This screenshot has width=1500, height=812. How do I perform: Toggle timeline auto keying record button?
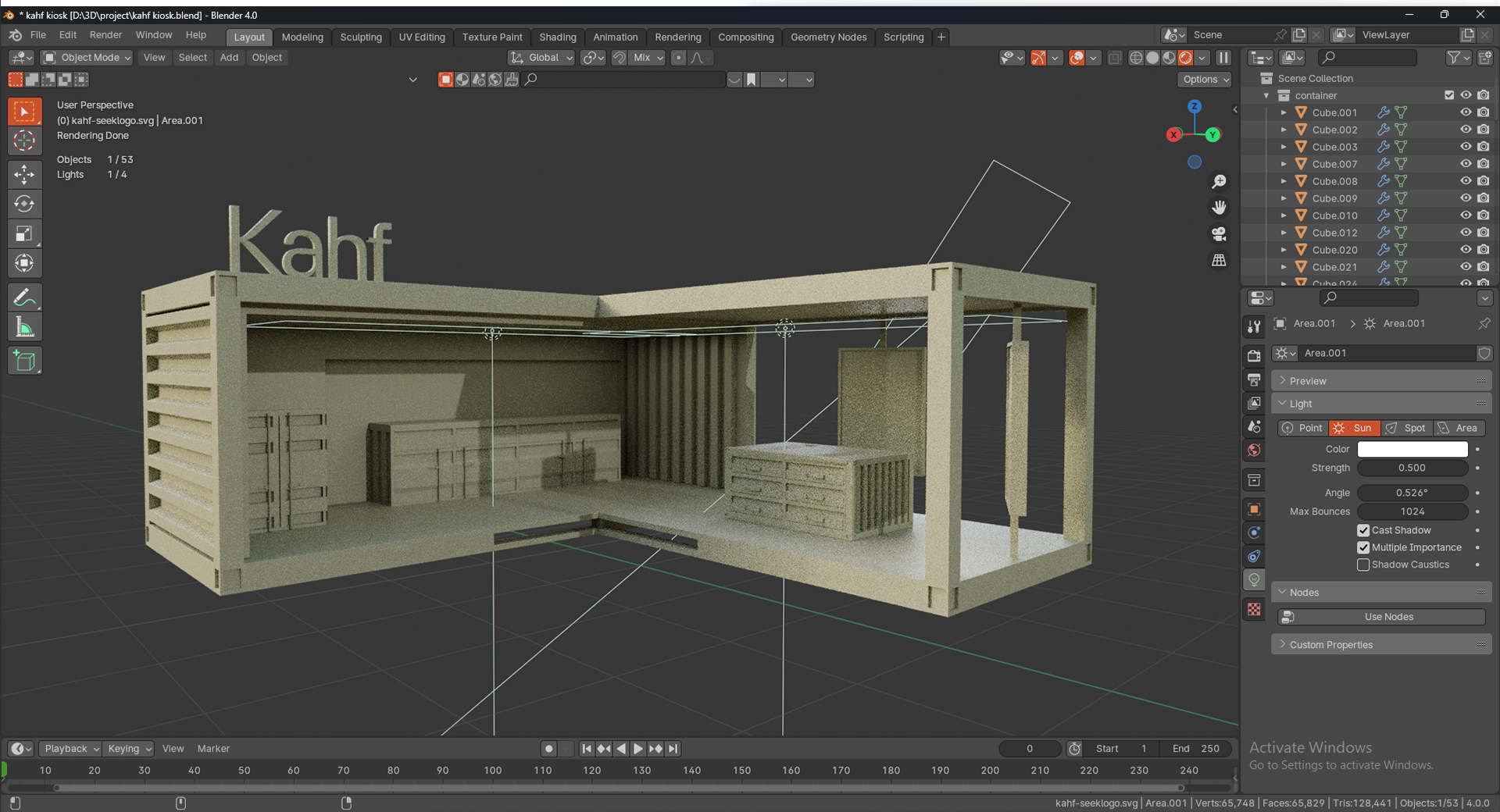[x=549, y=749]
